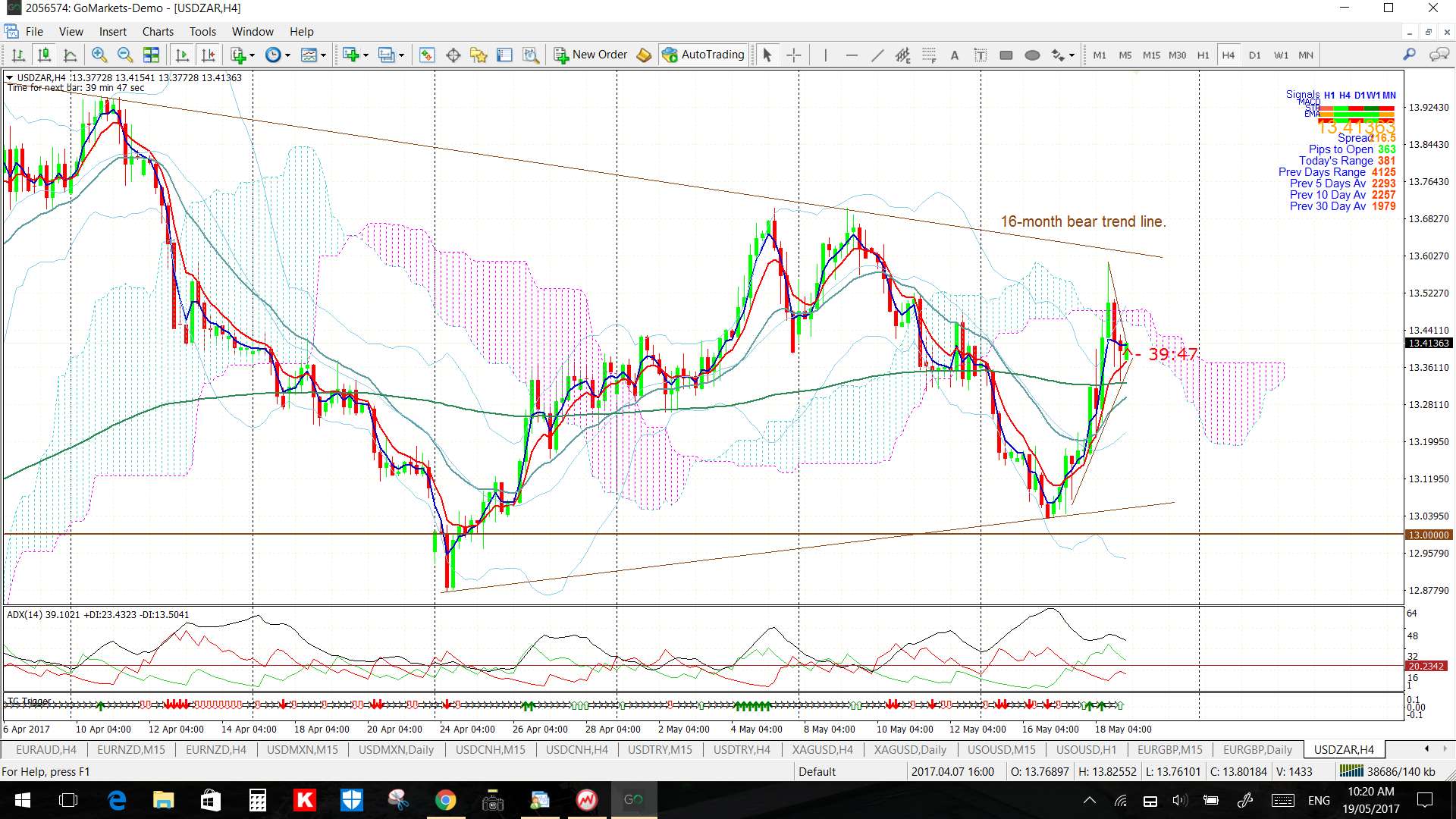The width and height of the screenshot is (1456, 819).
Task: Switch to W1 timeframe
Action: tap(1281, 55)
